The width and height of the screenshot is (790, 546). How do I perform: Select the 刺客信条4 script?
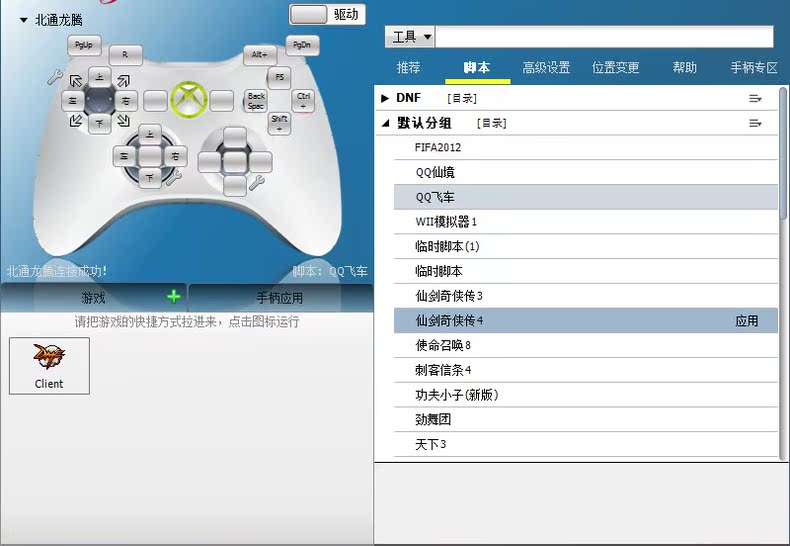pos(586,370)
